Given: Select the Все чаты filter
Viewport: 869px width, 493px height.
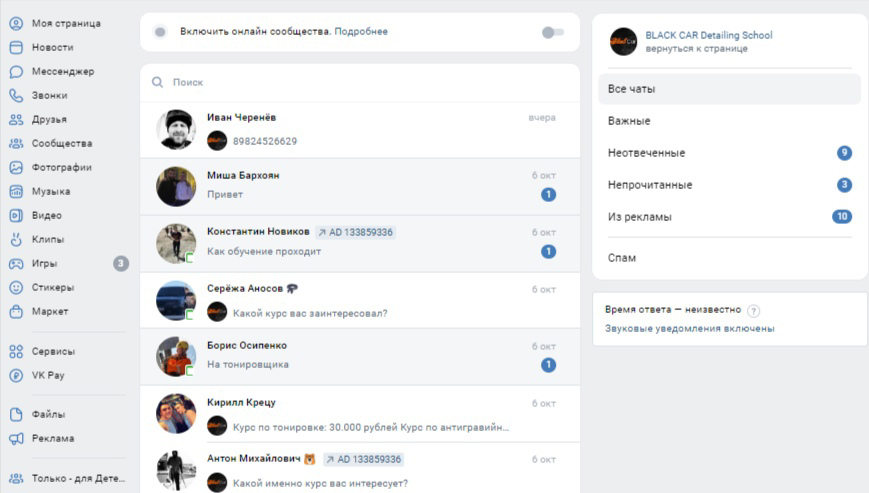Looking at the screenshot, I should click(x=729, y=89).
